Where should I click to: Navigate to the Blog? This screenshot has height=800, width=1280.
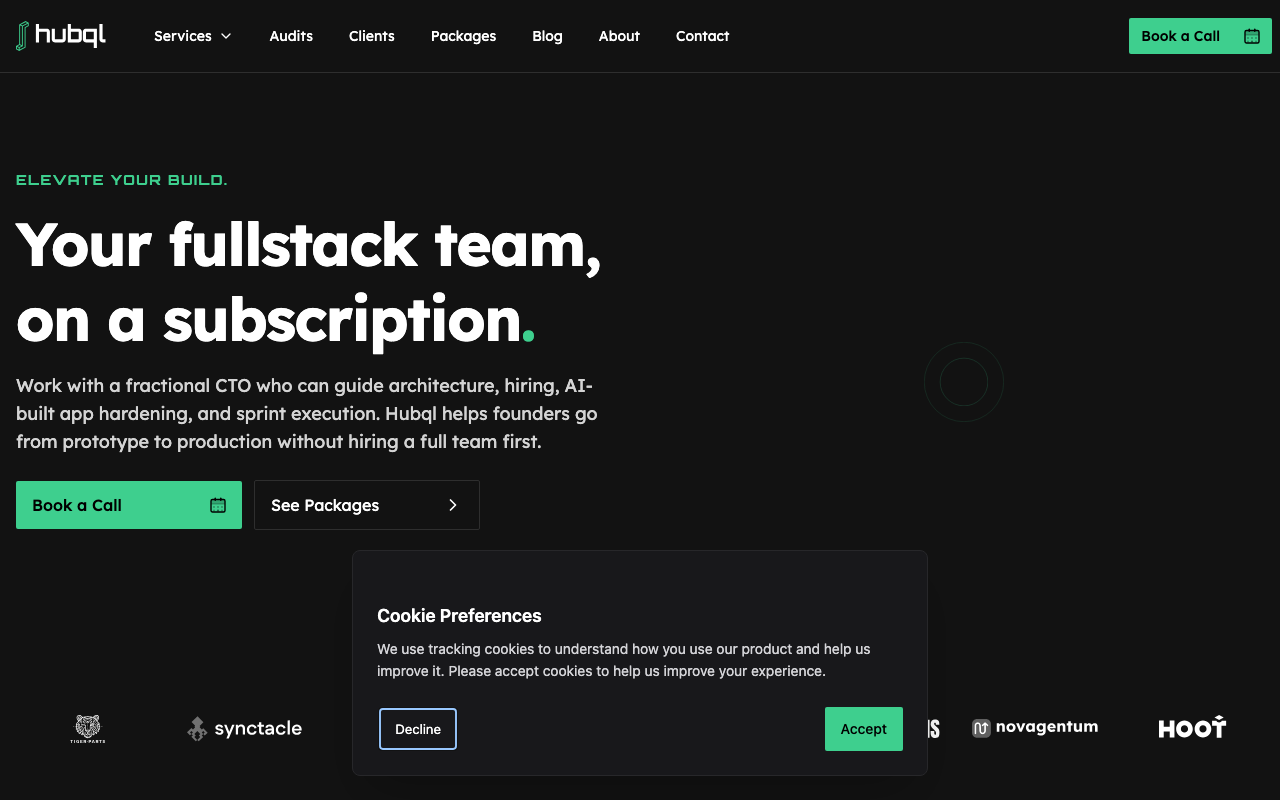tap(547, 36)
